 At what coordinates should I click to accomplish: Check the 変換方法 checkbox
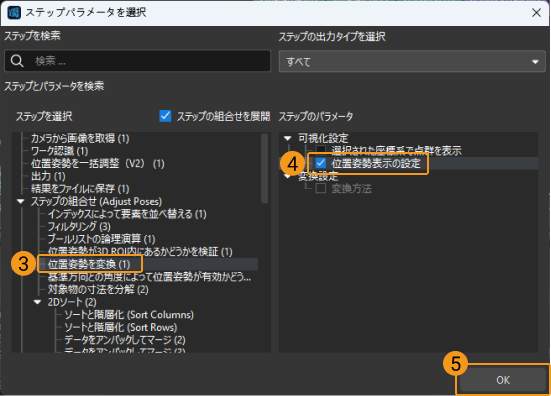tap(320, 188)
